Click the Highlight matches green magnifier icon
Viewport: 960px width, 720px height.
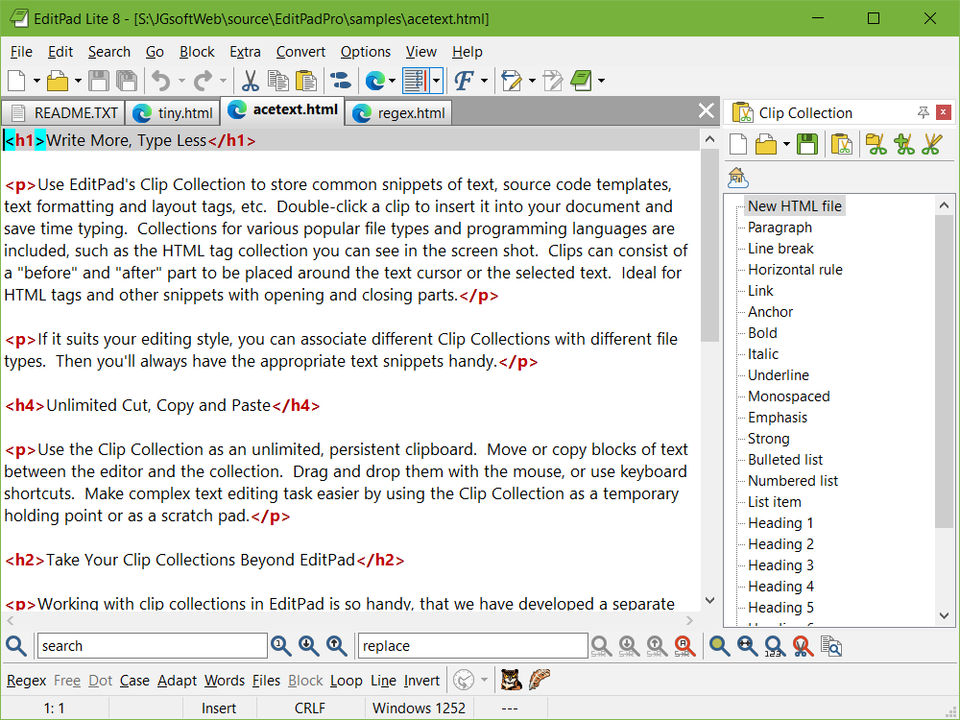pos(719,645)
